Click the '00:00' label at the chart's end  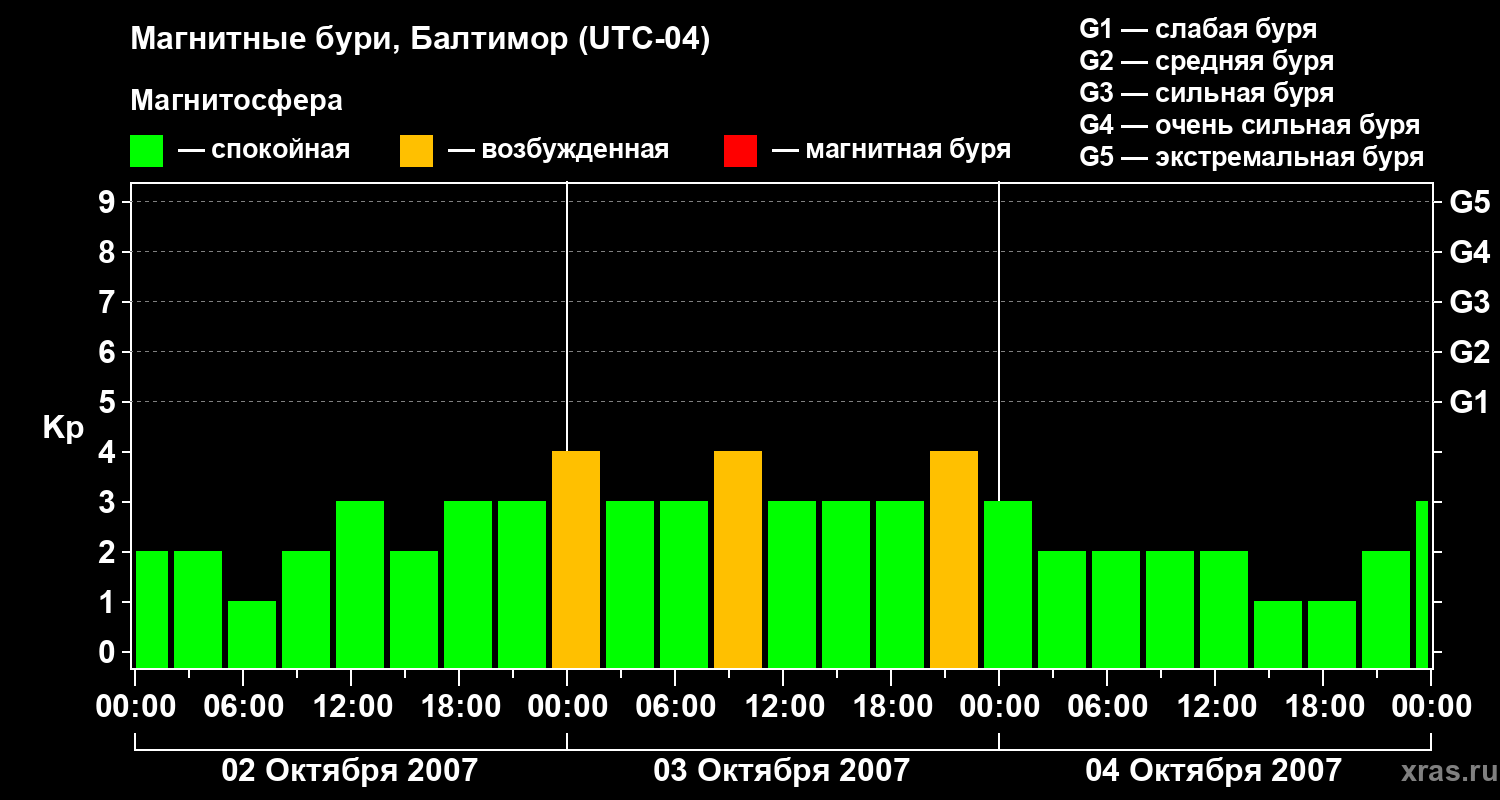(x=1433, y=707)
